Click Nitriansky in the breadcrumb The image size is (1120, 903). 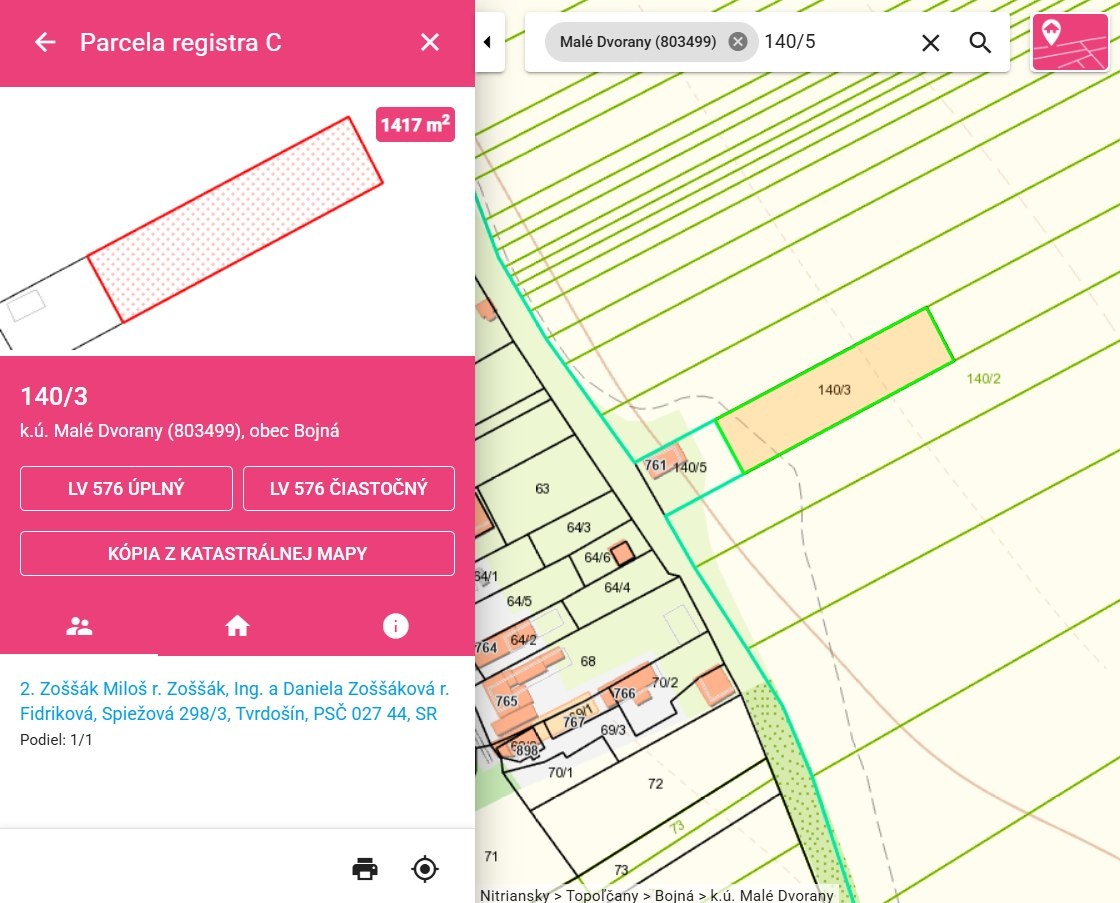(514, 895)
